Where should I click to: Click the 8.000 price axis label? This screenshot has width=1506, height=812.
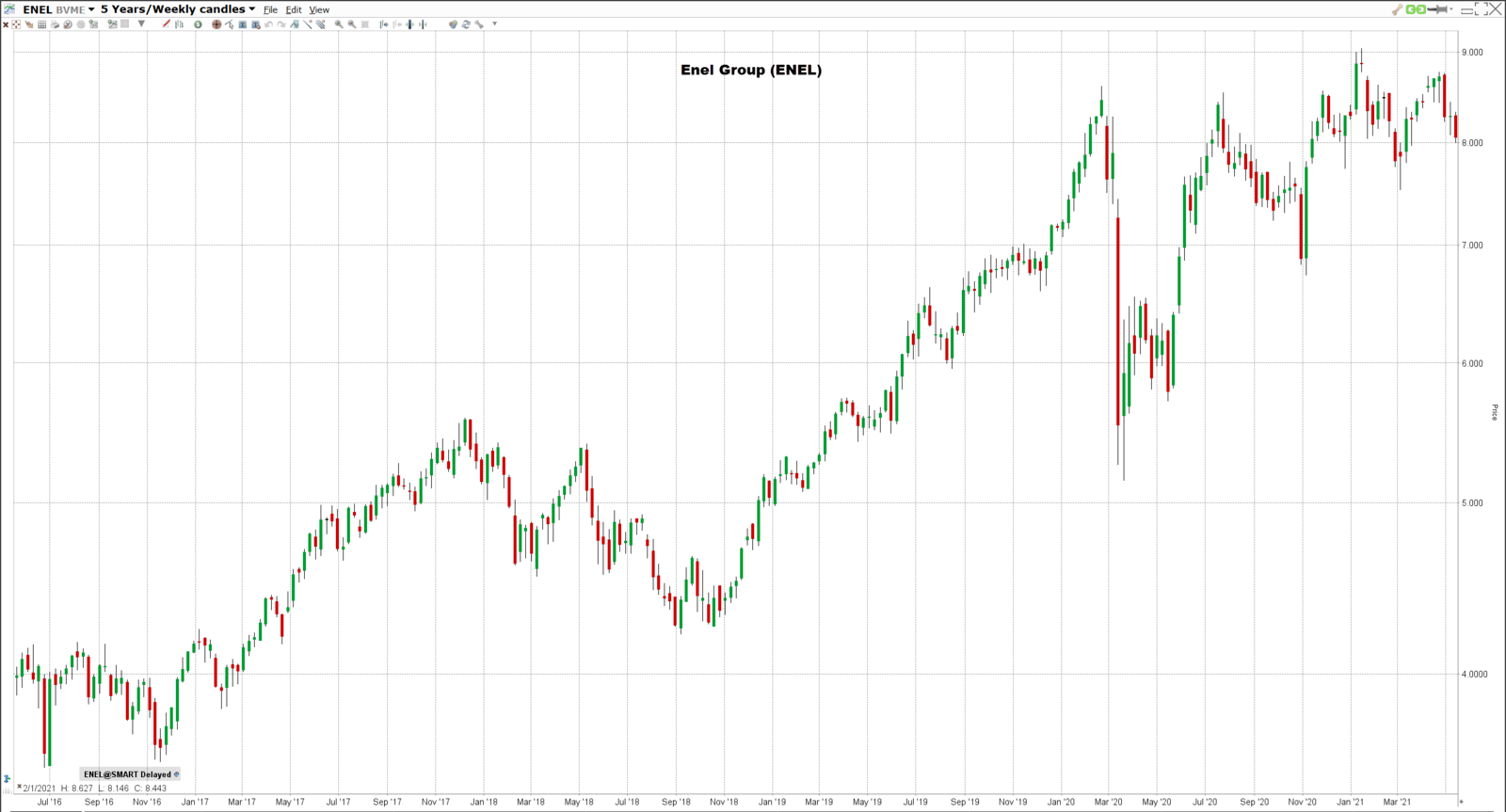click(1472, 143)
